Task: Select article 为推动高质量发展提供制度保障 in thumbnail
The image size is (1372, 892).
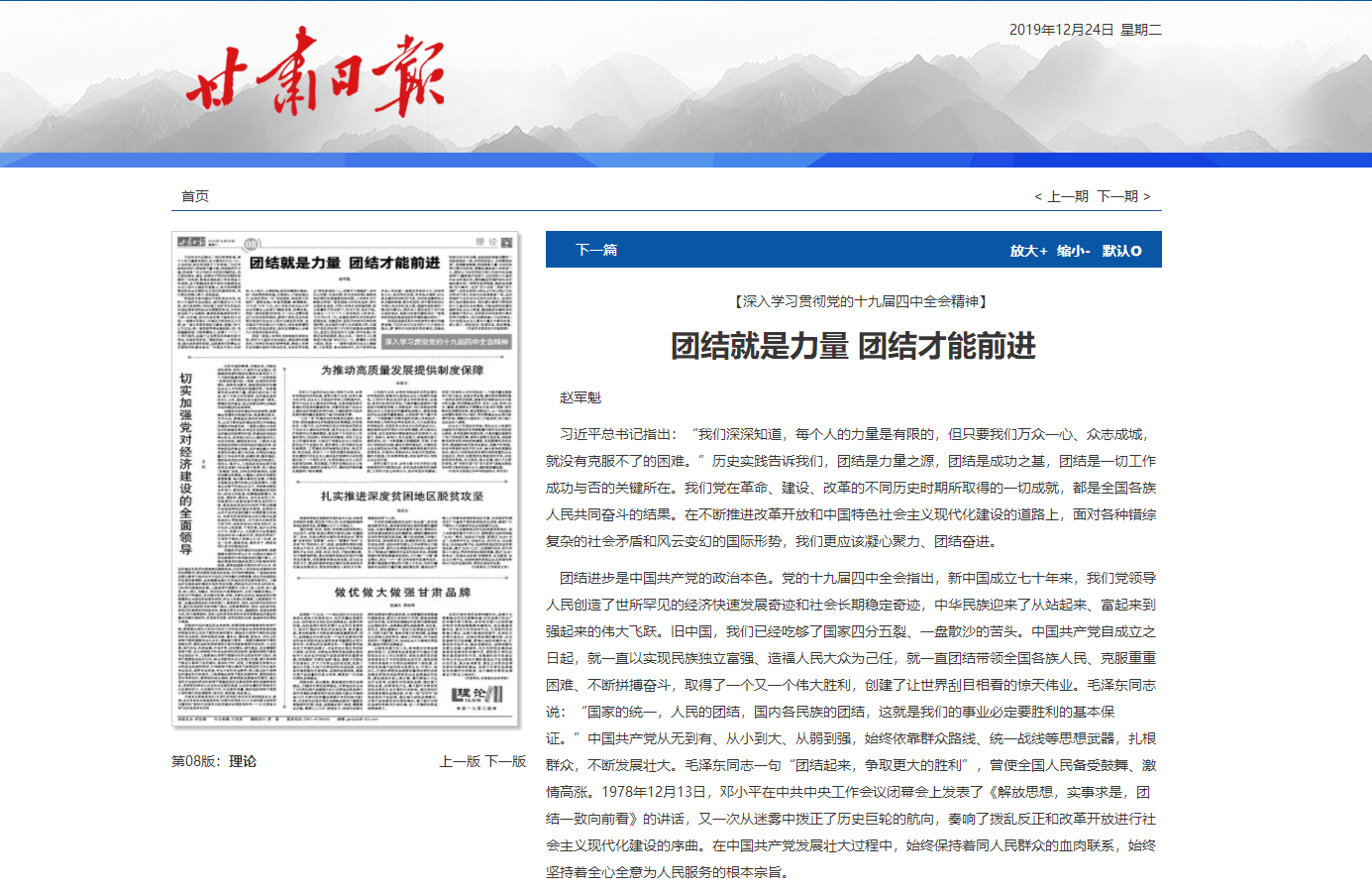Action: tap(402, 370)
